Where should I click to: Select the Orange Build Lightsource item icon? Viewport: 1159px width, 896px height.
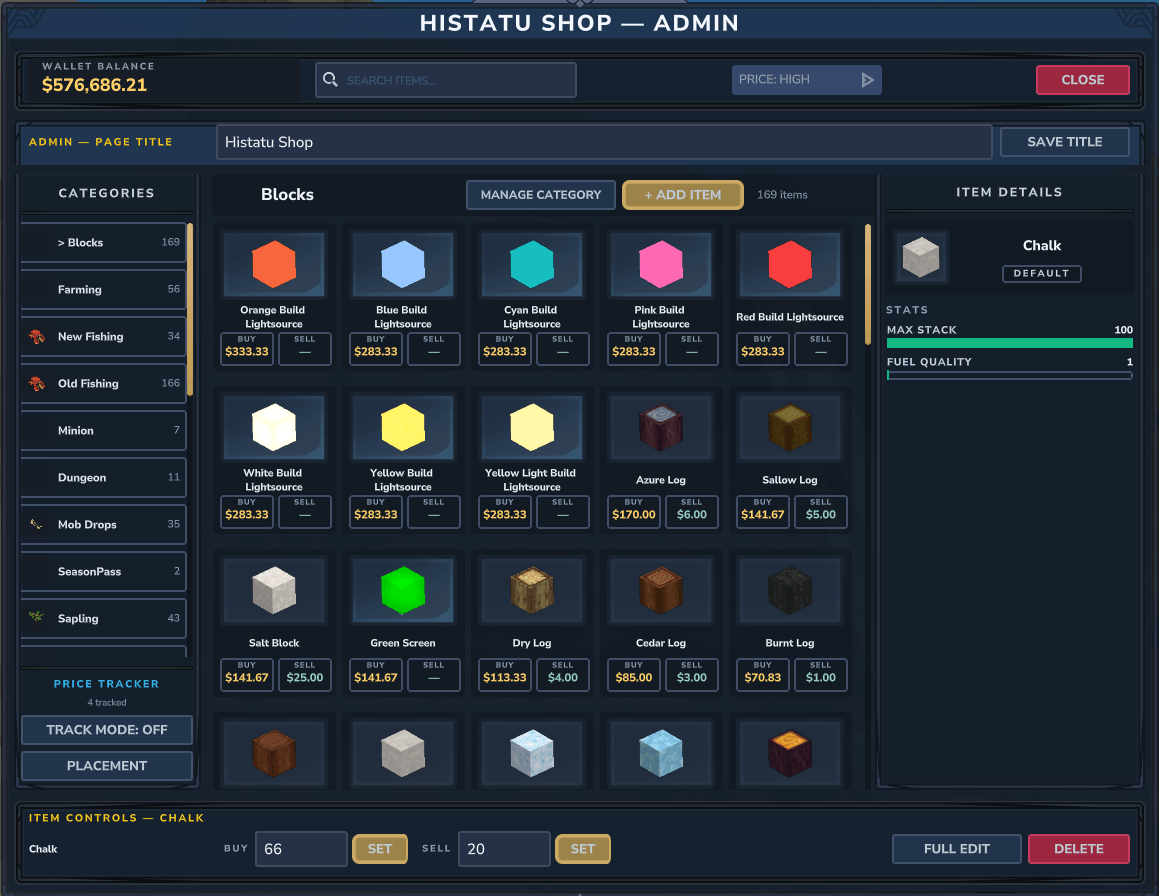274,264
